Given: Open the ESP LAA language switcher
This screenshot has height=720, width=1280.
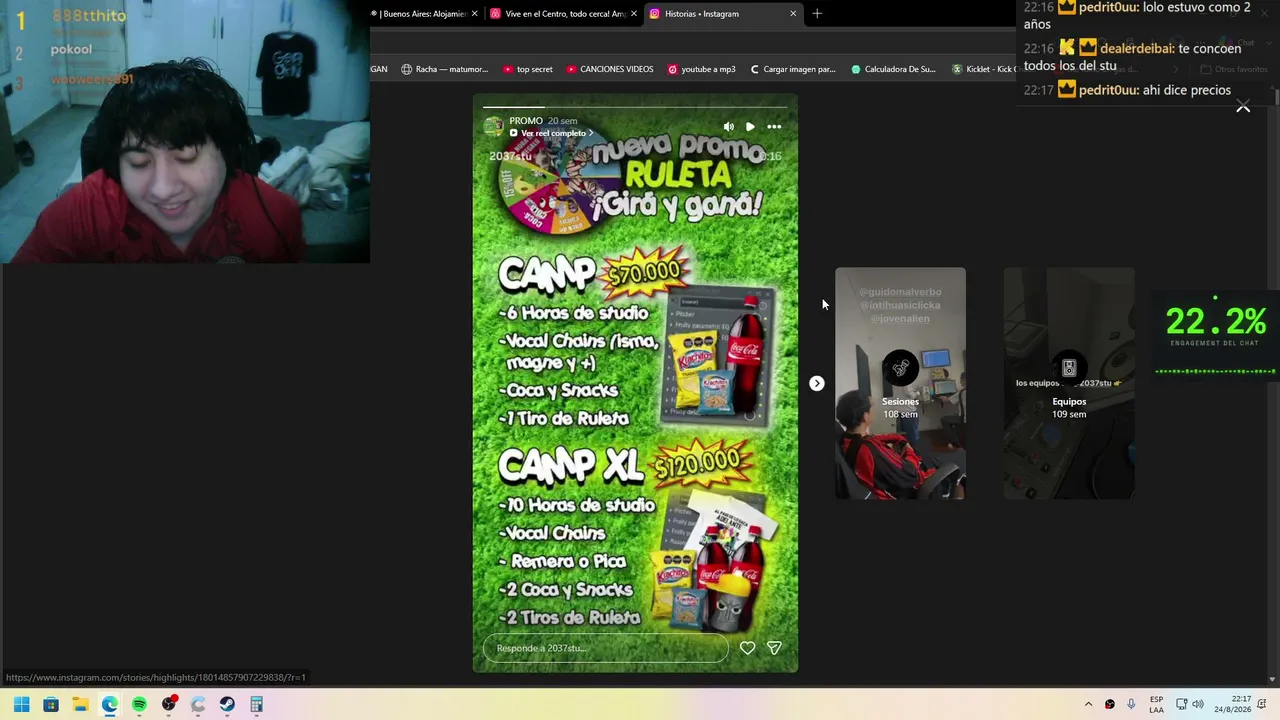Looking at the screenshot, I should click(1156, 704).
